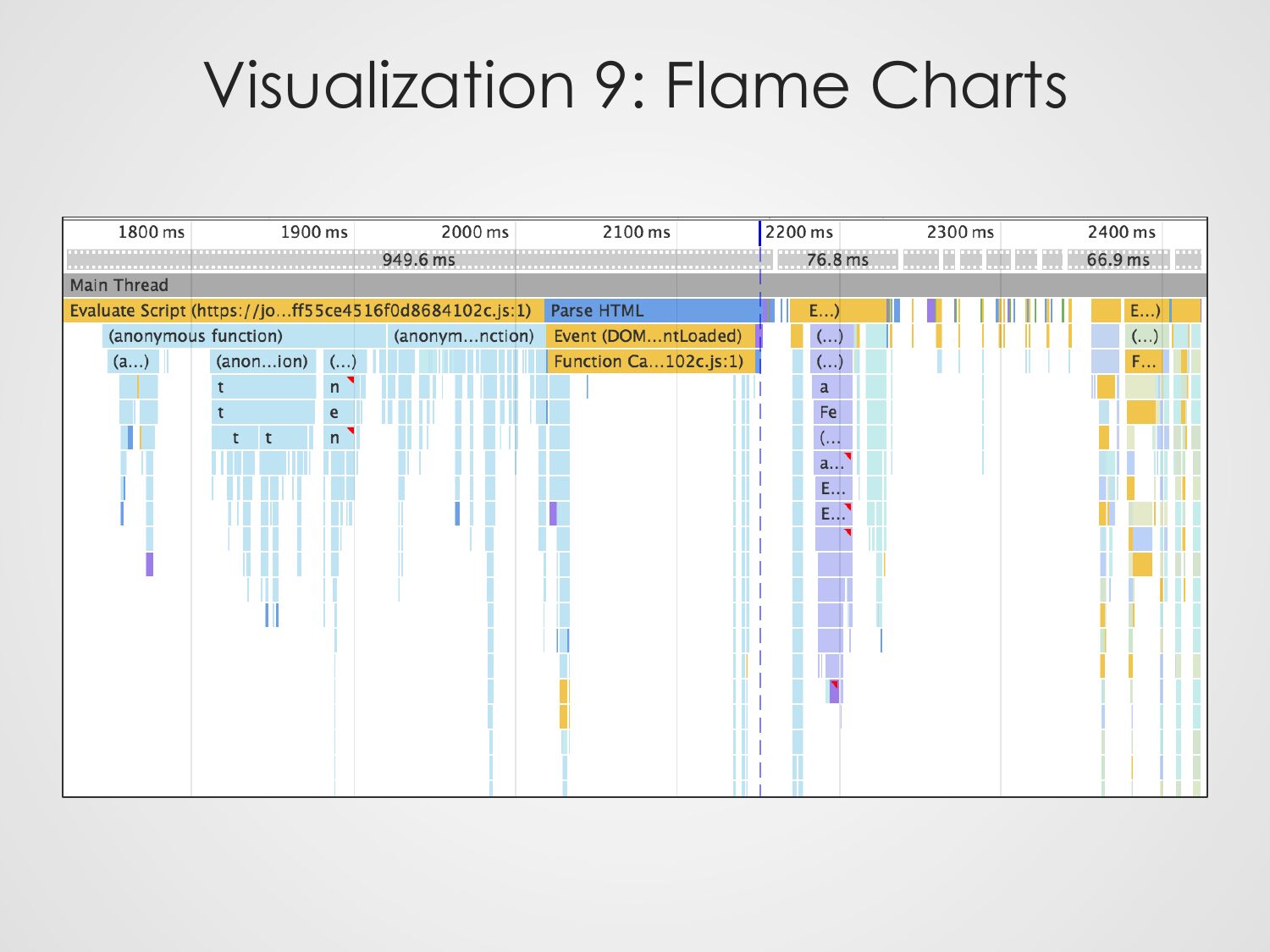Click the blue marker line at 2200 ms
Viewport: 1270px width, 952px height.
(759, 234)
